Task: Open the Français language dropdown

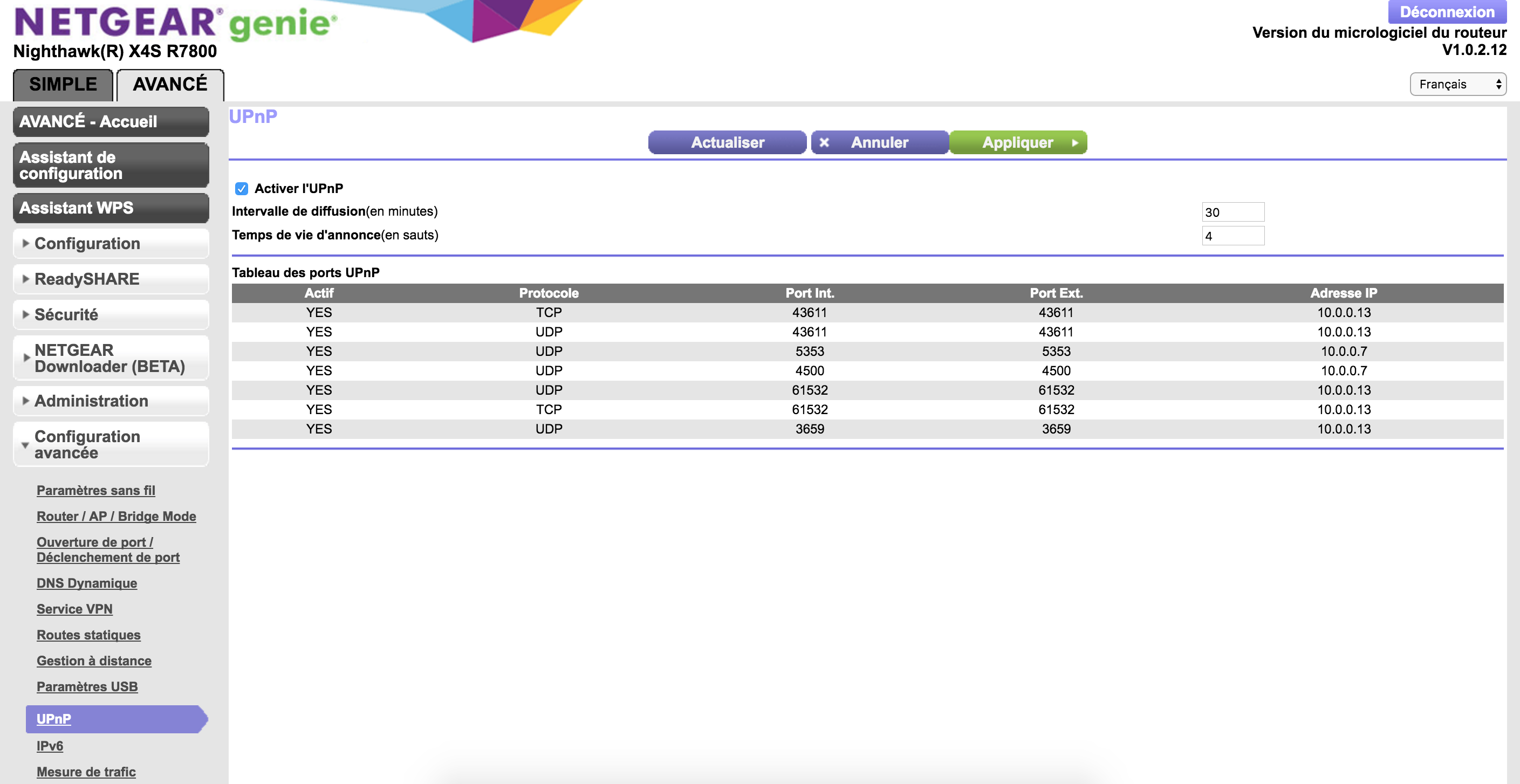Action: click(1457, 84)
